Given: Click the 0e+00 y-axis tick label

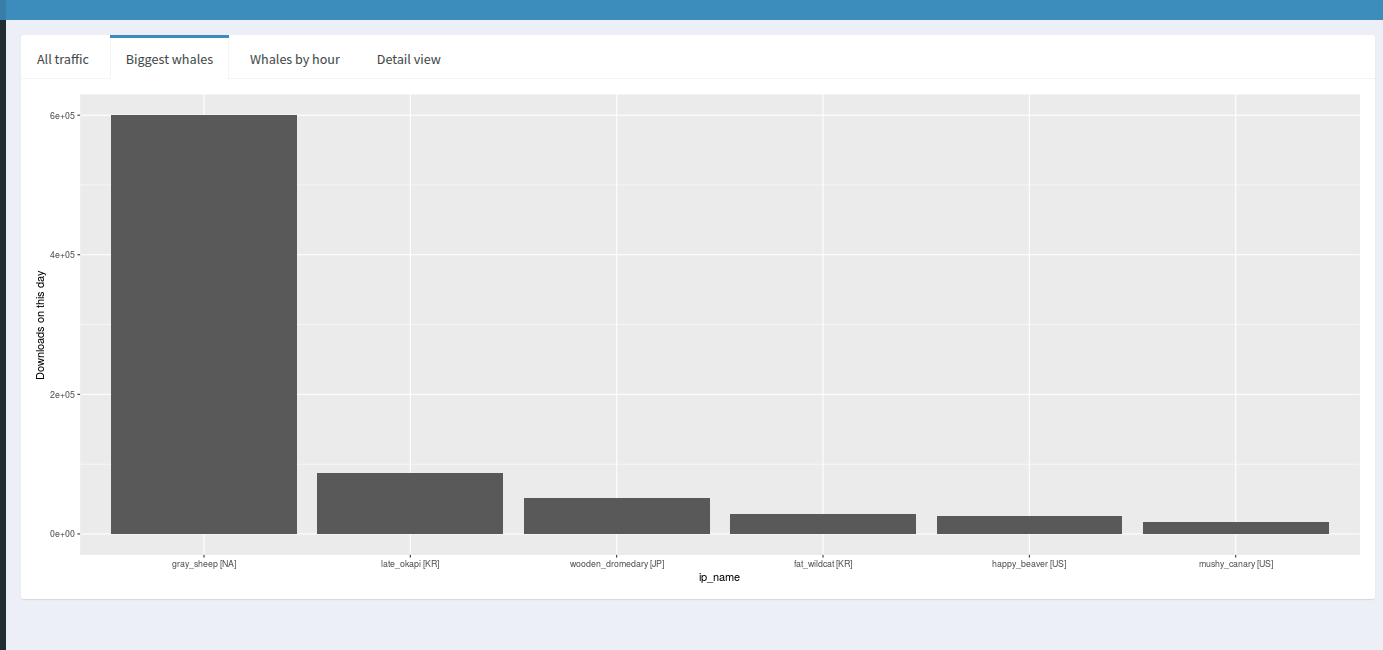Looking at the screenshot, I should click(x=61, y=534).
